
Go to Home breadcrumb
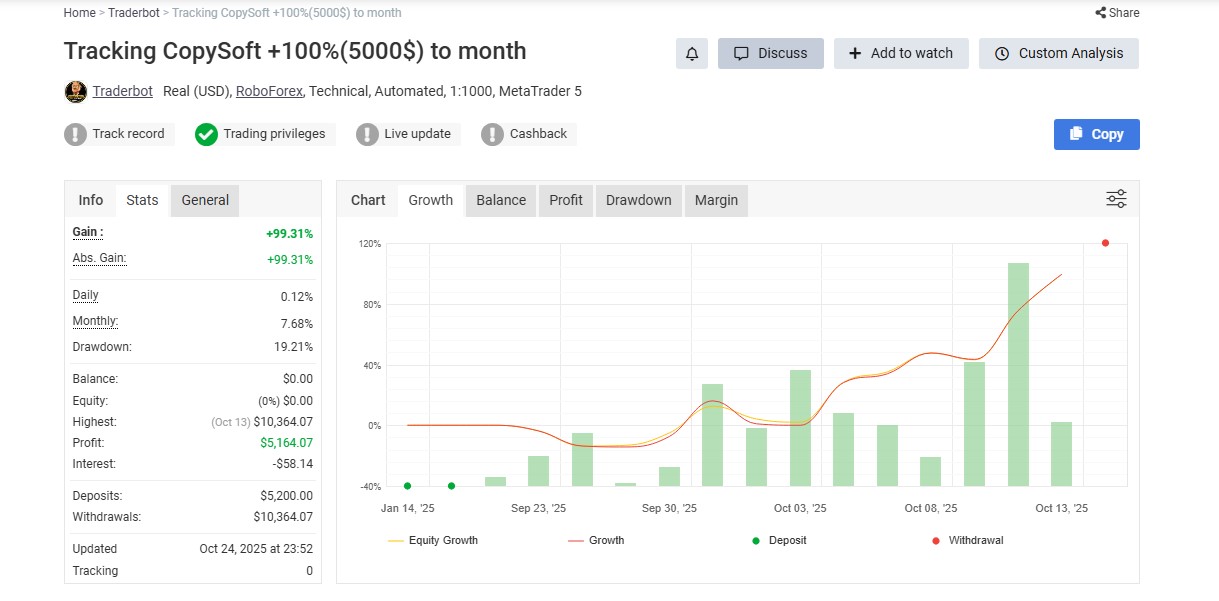(x=79, y=13)
